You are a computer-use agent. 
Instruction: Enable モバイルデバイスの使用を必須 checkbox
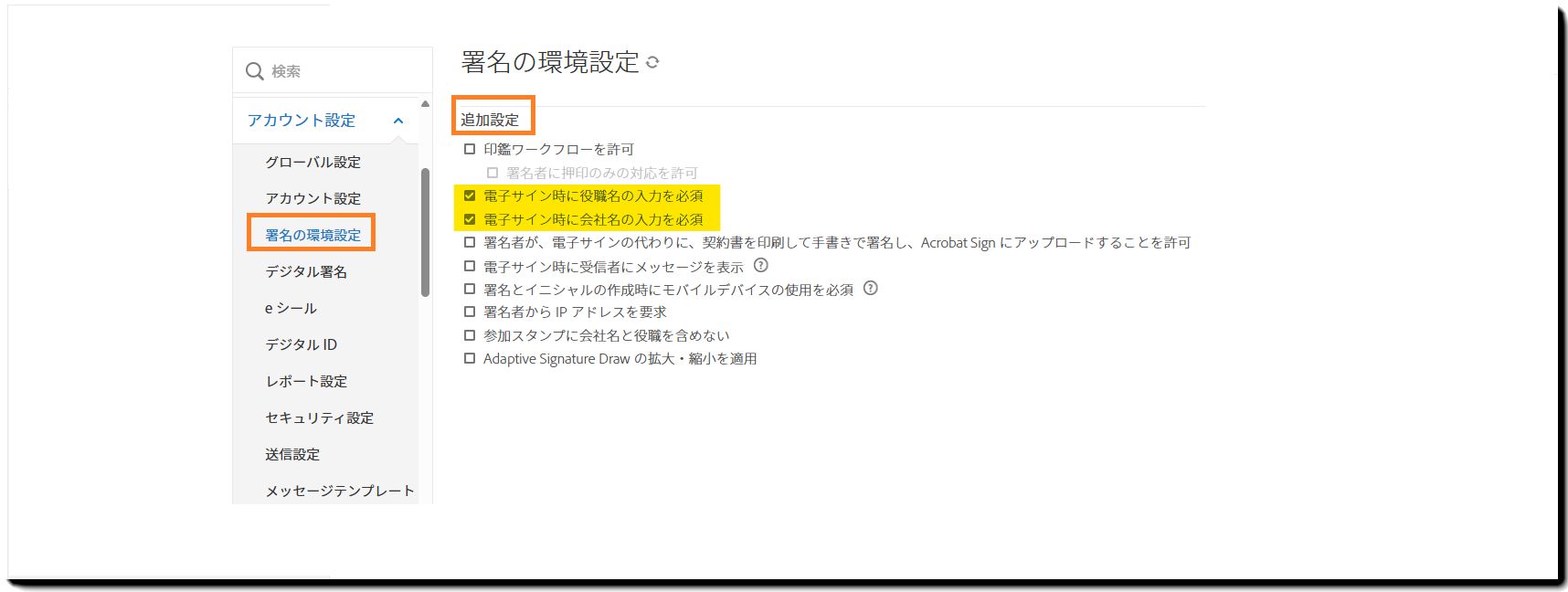tap(470, 289)
